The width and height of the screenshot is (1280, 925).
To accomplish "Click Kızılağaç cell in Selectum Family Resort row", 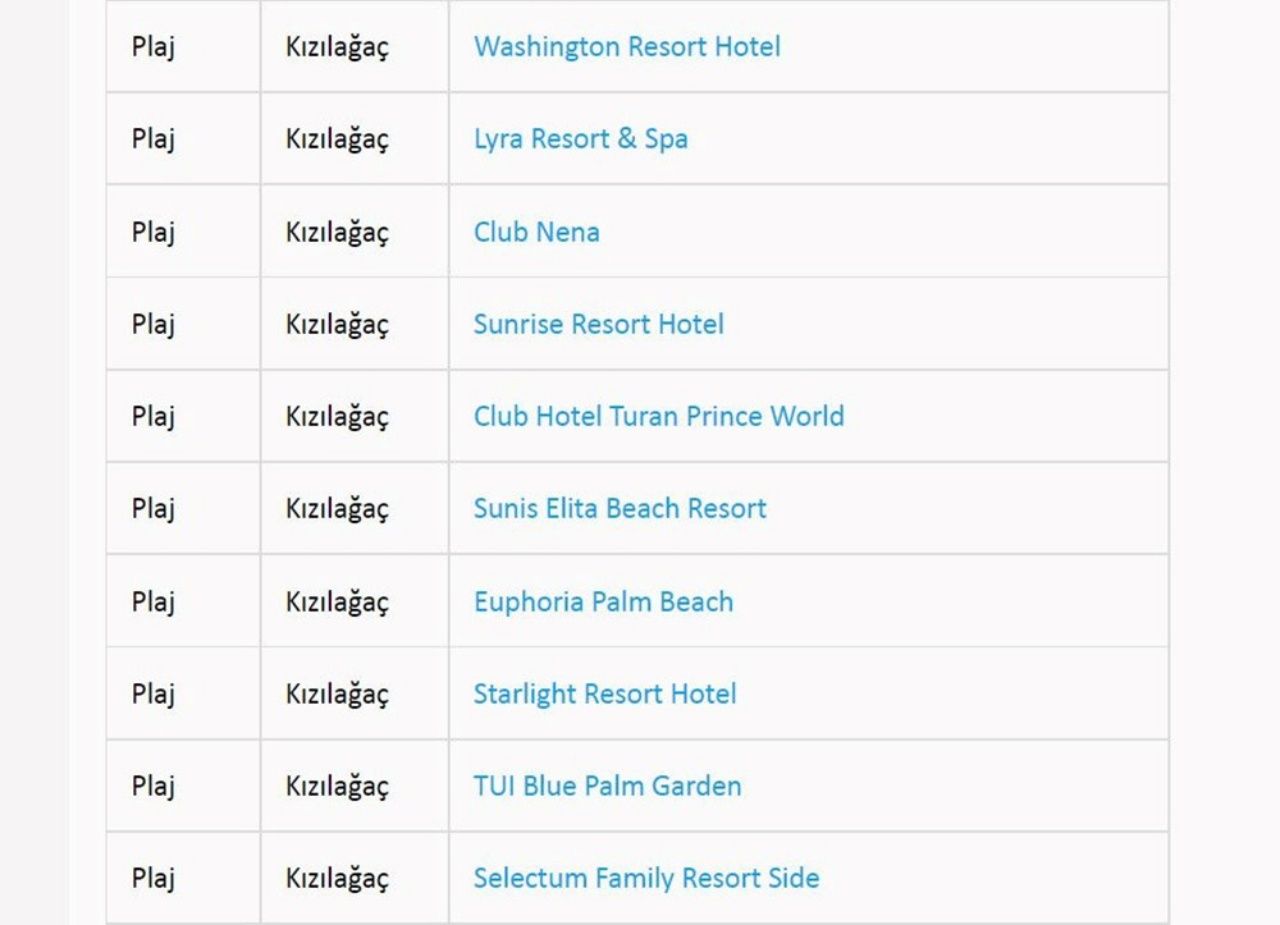I will point(355,878).
